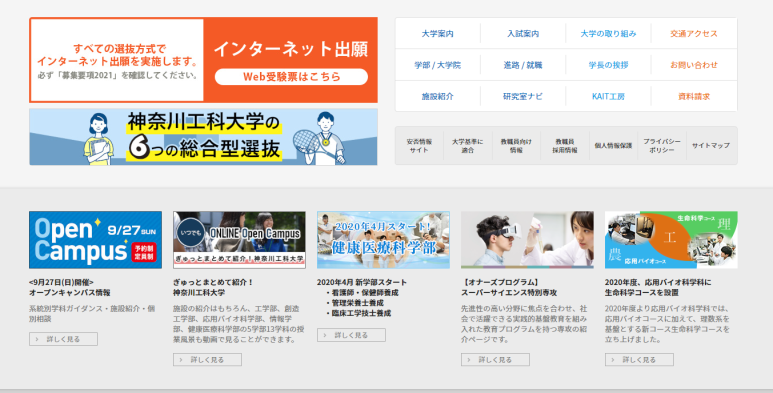Click the VR headset honors program image

click(527, 240)
